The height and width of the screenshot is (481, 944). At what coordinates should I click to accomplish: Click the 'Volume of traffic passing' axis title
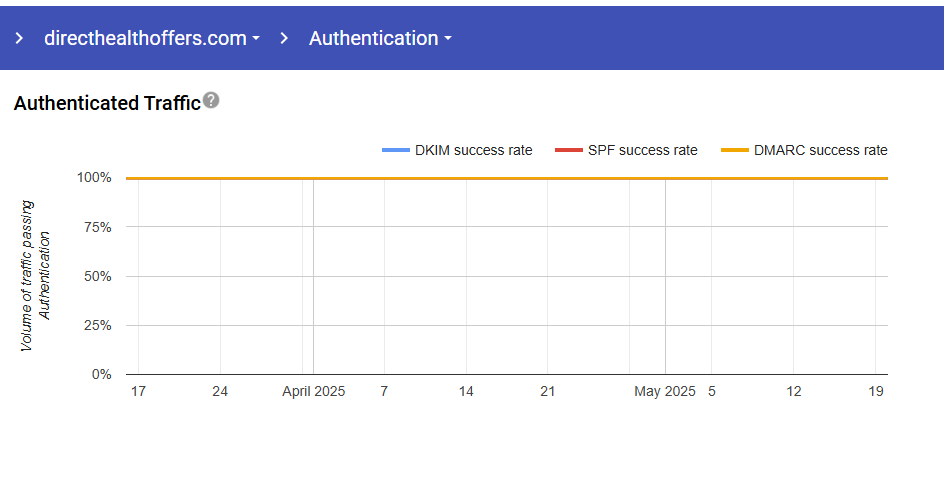tap(27, 276)
